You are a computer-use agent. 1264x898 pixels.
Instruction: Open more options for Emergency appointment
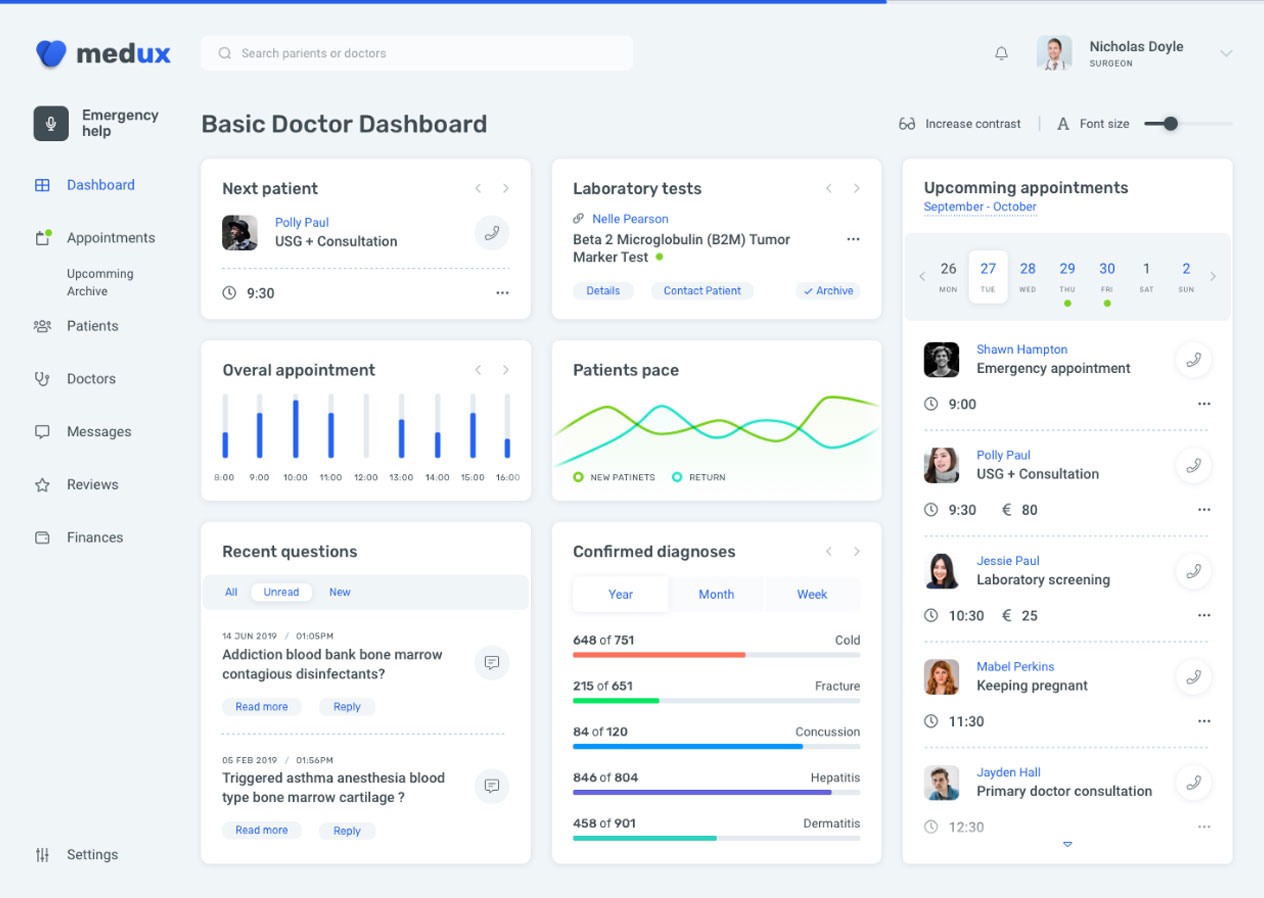[x=1204, y=404]
